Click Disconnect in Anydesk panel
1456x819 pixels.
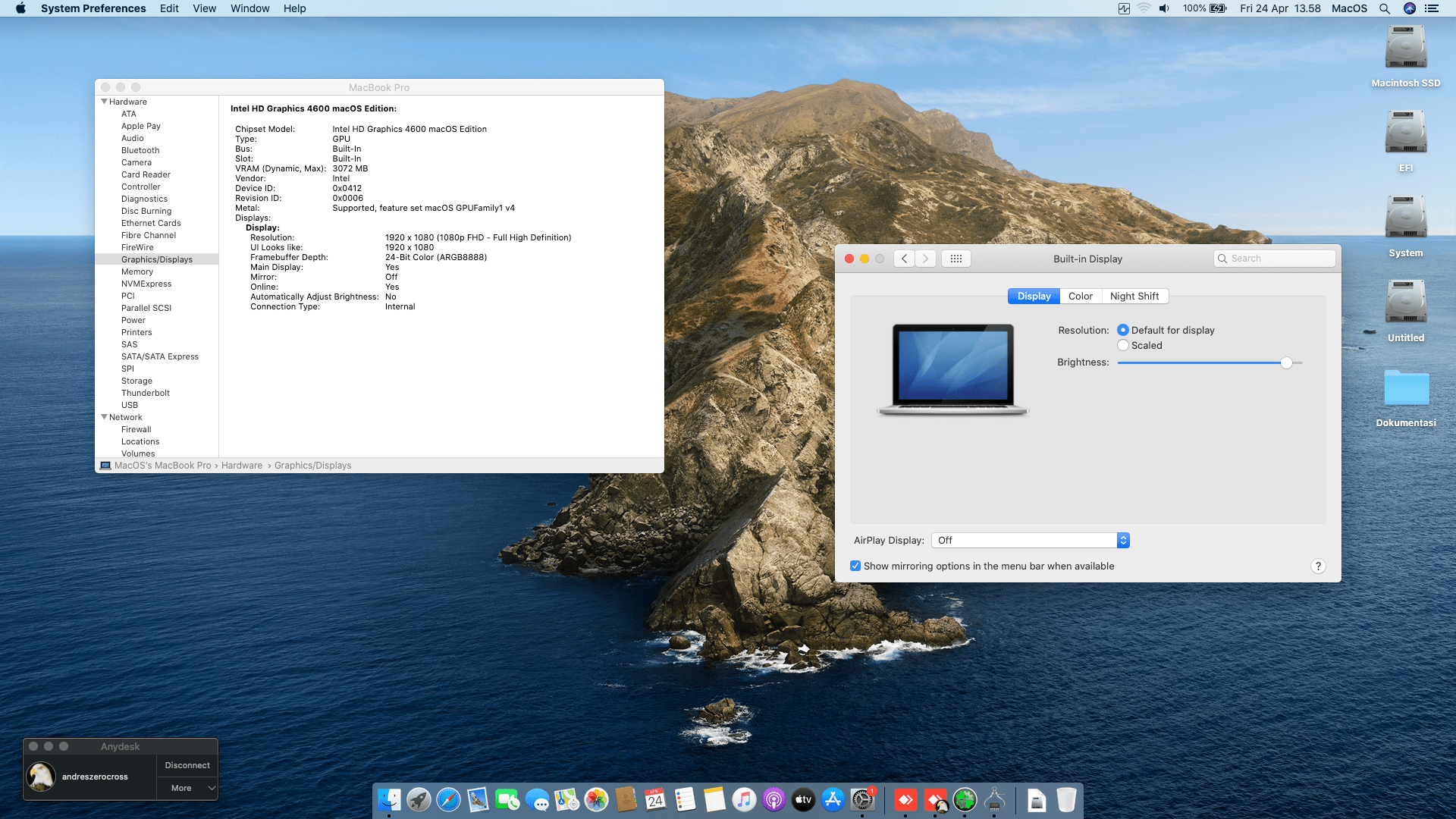(187, 765)
